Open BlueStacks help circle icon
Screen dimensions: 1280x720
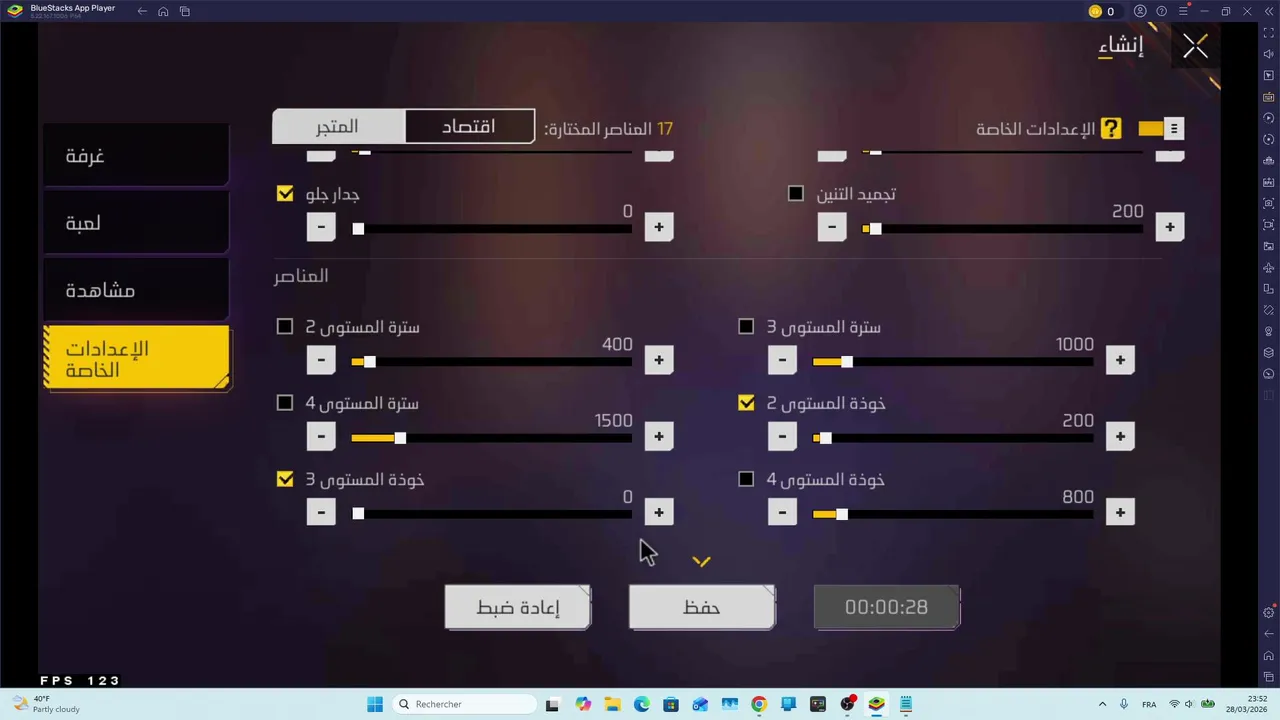pos(1162,11)
